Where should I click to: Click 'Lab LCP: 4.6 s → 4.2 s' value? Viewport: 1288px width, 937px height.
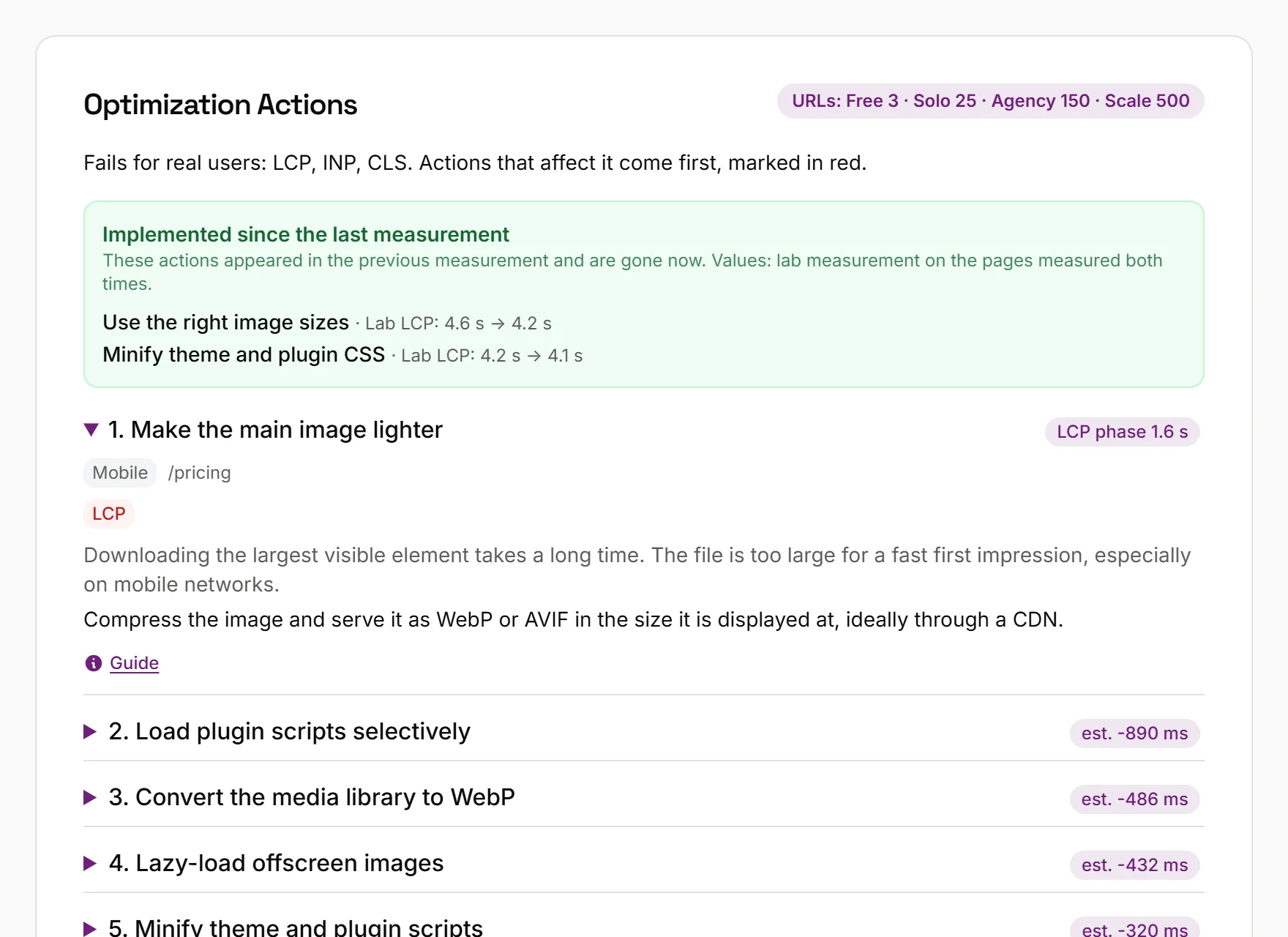click(458, 324)
